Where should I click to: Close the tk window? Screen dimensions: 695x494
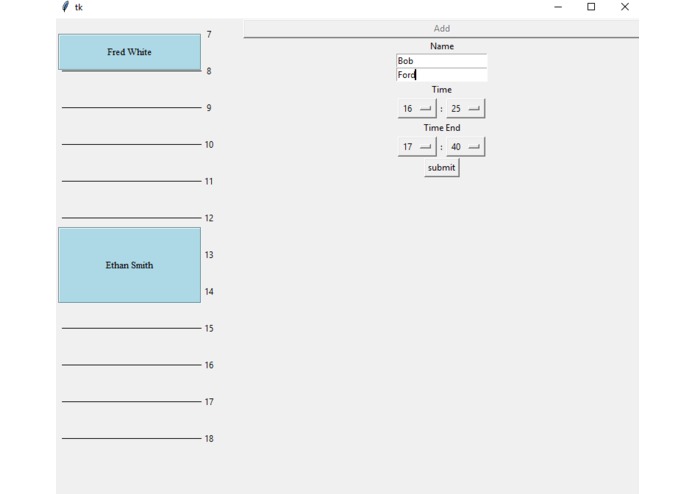pos(625,7)
